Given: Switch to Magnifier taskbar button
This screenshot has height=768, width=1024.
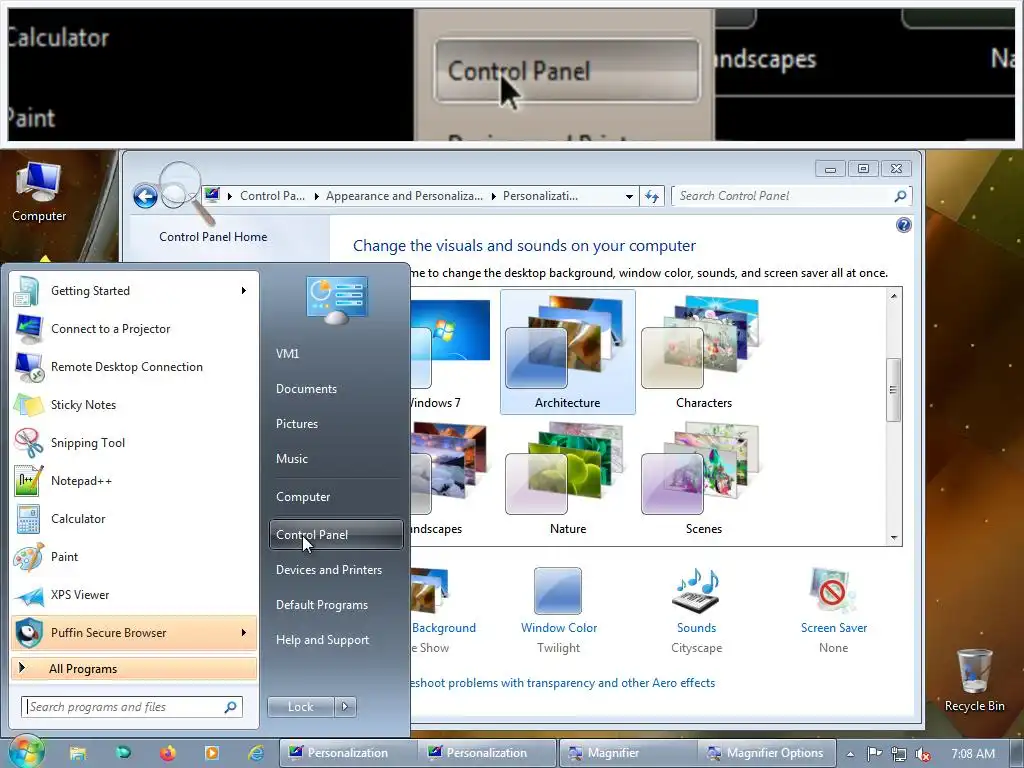Looking at the screenshot, I should (x=628, y=753).
